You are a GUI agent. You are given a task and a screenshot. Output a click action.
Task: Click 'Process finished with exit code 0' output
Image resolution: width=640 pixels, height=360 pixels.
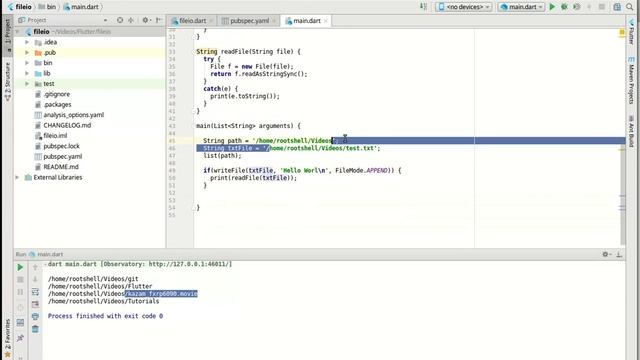105,316
